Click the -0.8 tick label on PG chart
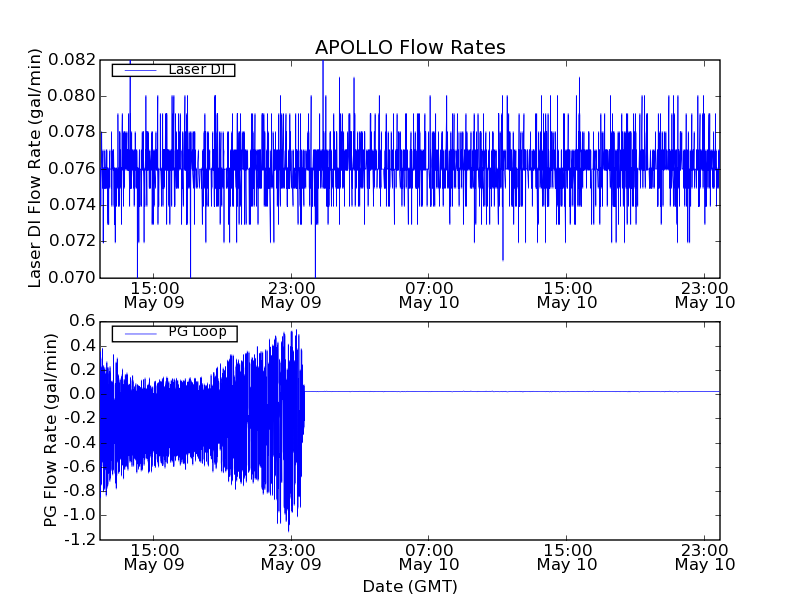Viewport: 800px width, 600px height. (80, 491)
